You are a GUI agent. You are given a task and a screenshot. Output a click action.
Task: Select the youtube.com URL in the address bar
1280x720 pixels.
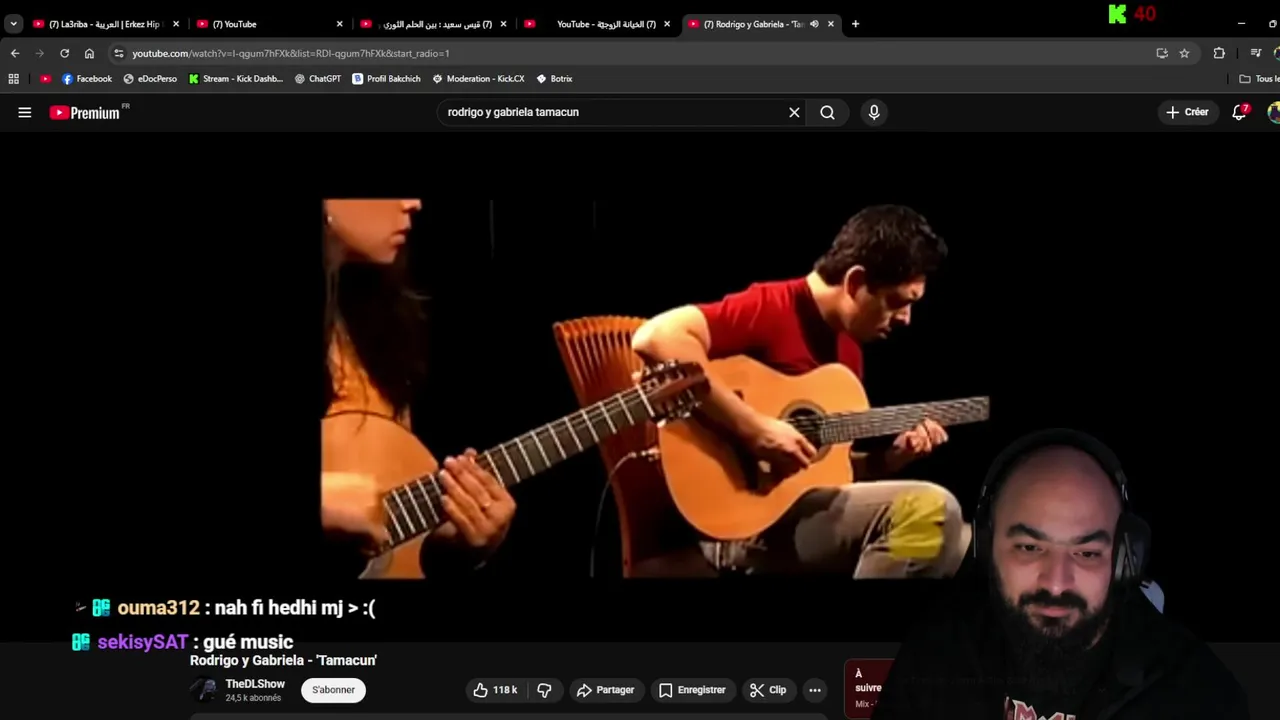point(291,53)
